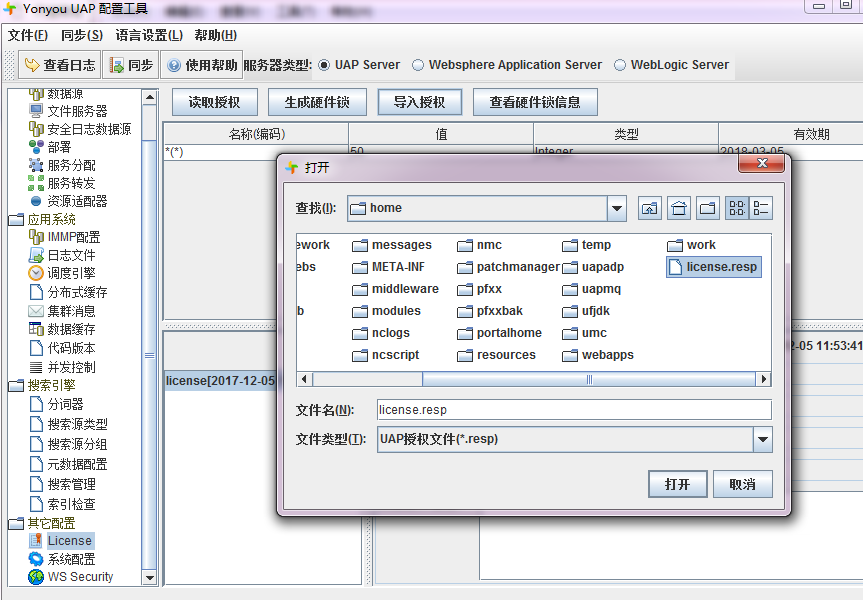Click the 同步 toolbar button
This screenshot has width=863, height=600.
pyautogui.click(x=131, y=65)
